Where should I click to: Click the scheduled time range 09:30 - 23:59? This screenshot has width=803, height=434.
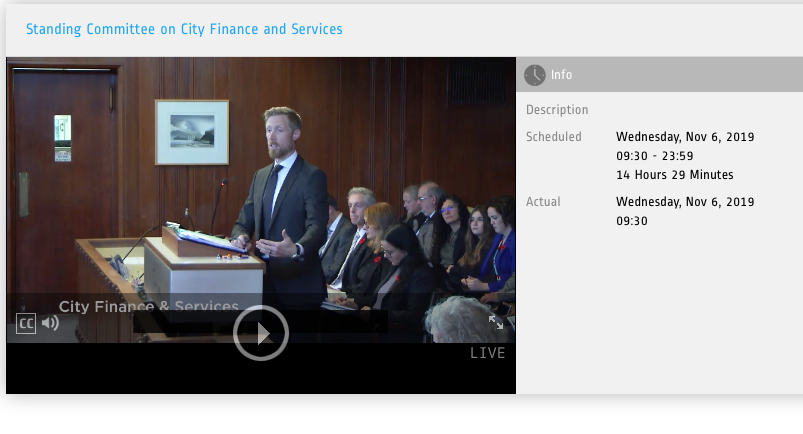coord(654,156)
